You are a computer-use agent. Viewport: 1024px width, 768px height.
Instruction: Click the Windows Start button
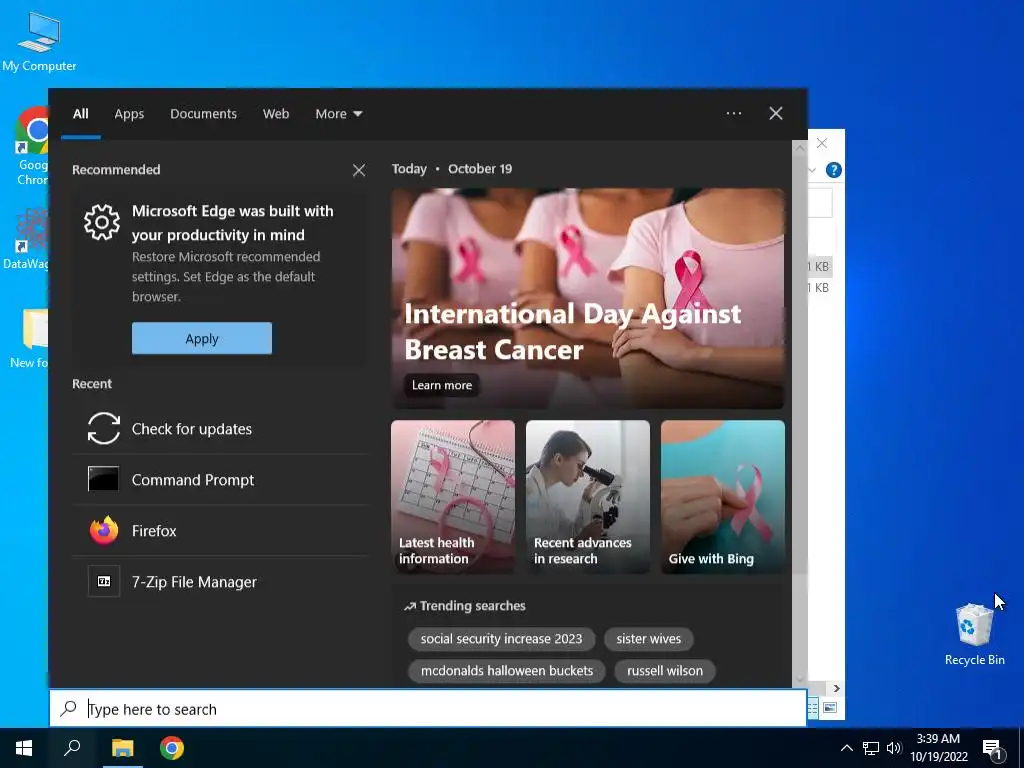point(24,748)
